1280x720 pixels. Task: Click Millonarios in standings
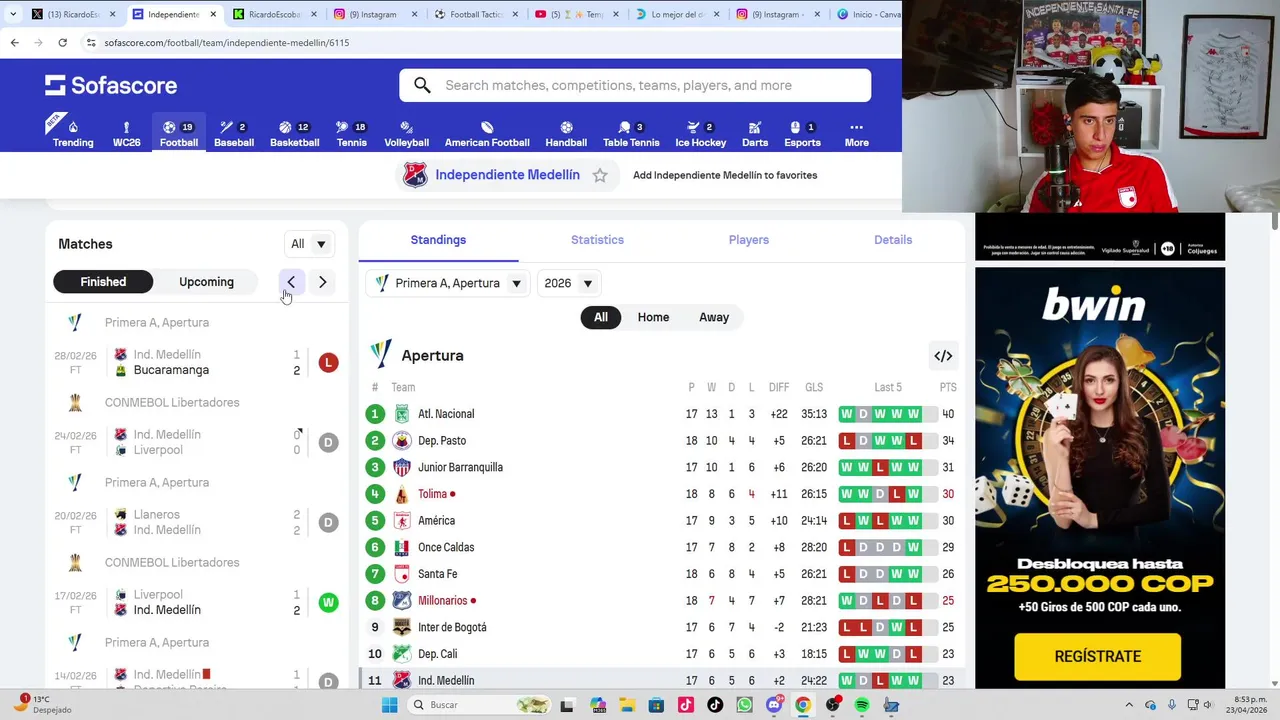click(443, 601)
